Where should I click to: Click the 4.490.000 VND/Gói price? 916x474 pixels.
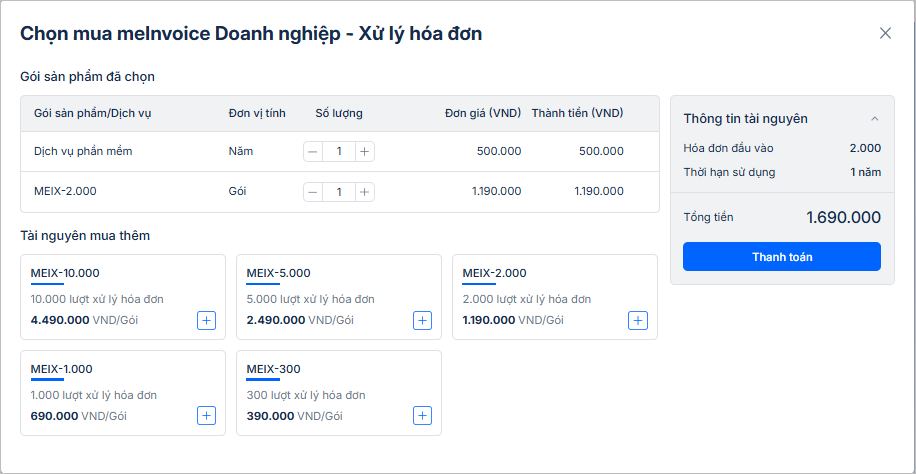click(x=84, y=320)
